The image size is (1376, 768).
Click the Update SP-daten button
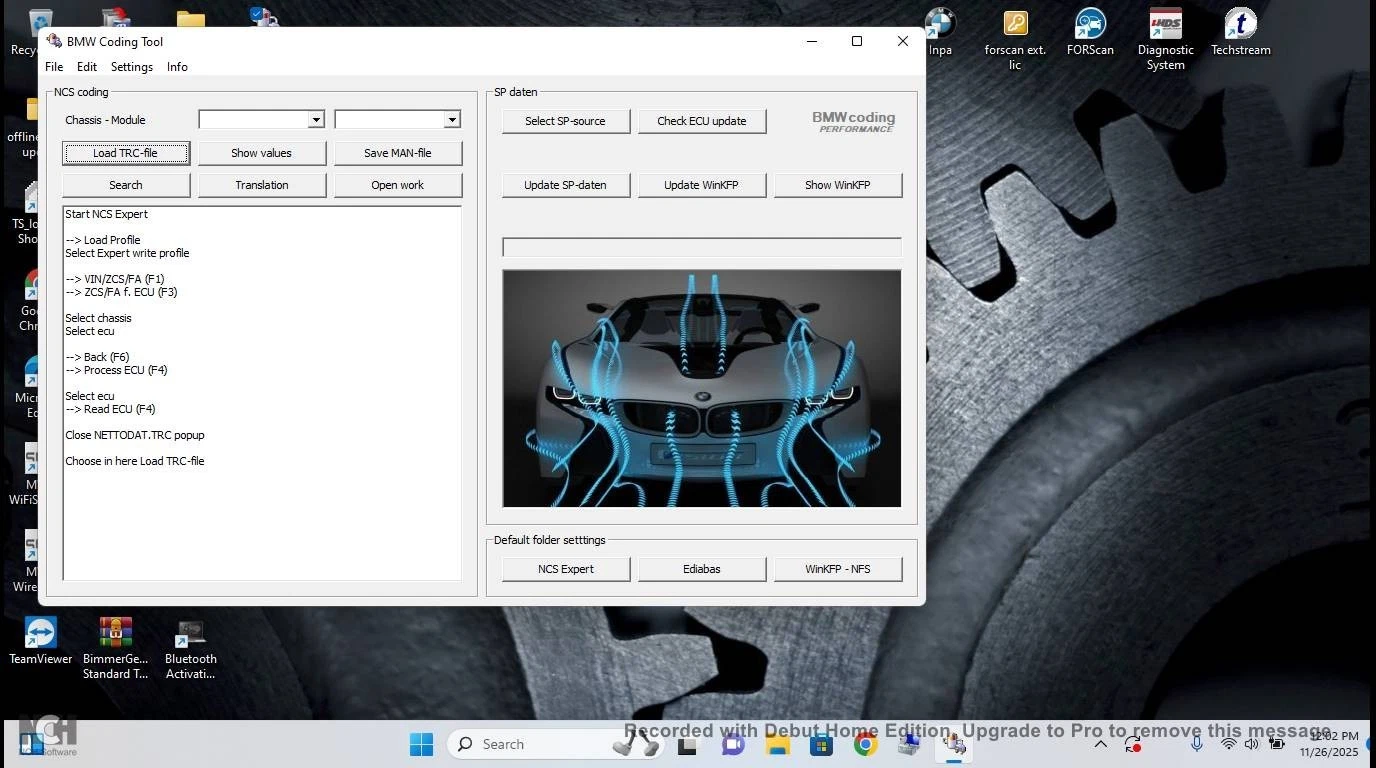point(566,185)
